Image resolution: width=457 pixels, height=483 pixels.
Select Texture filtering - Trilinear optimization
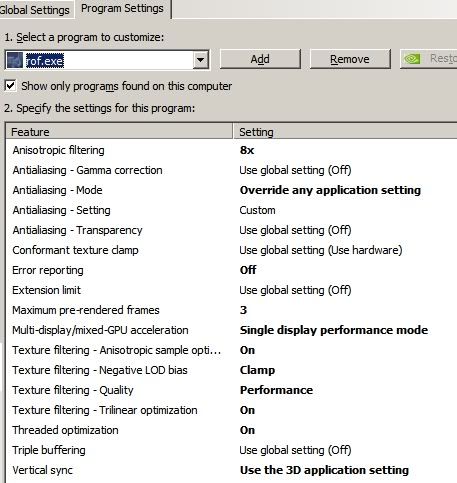click(x=105, y=410)
